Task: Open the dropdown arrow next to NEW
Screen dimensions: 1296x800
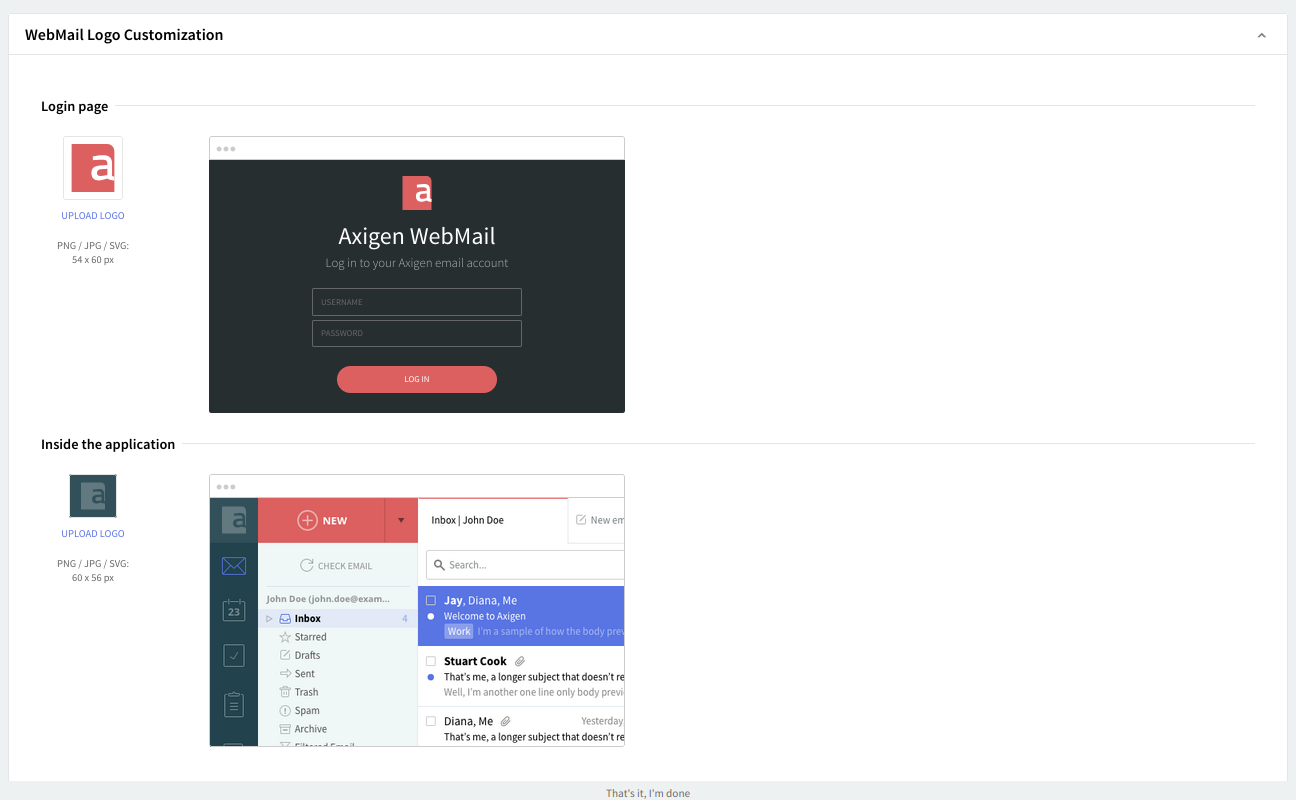Action: [x=401, y=521]
